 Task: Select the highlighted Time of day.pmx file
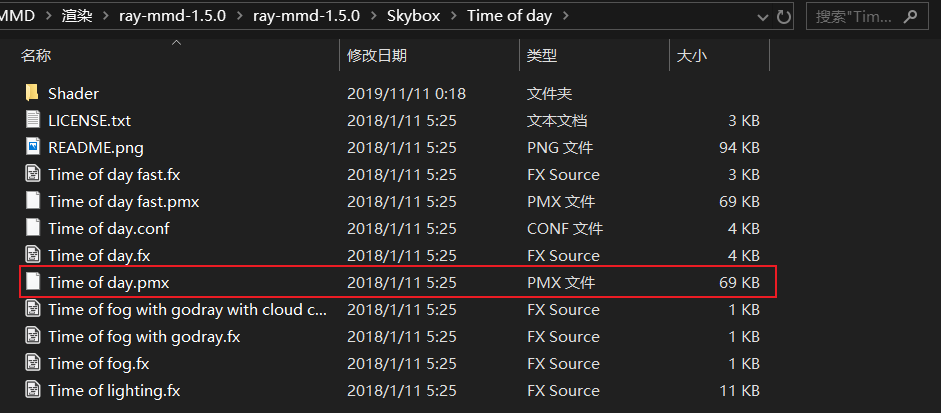point(398,282)
